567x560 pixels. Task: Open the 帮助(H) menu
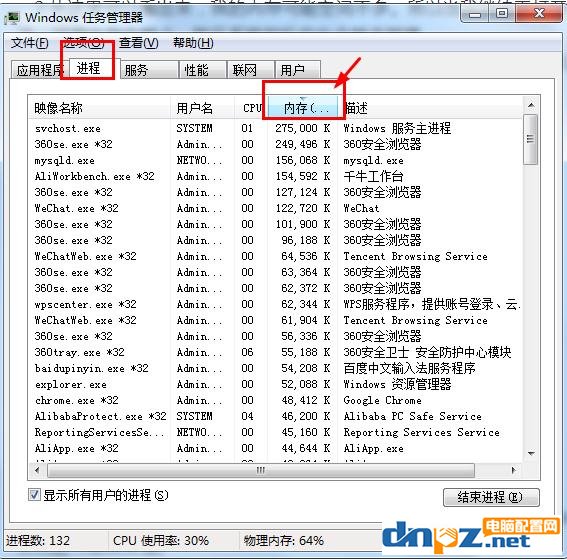pos(193,43)
